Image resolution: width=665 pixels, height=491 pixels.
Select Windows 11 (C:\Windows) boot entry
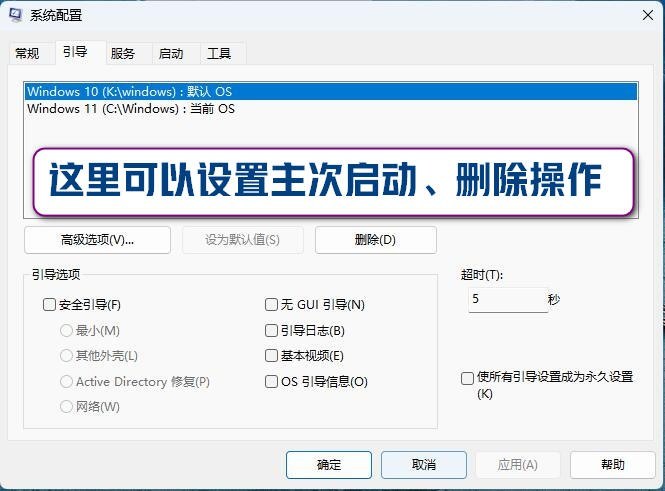click(131, 109)
